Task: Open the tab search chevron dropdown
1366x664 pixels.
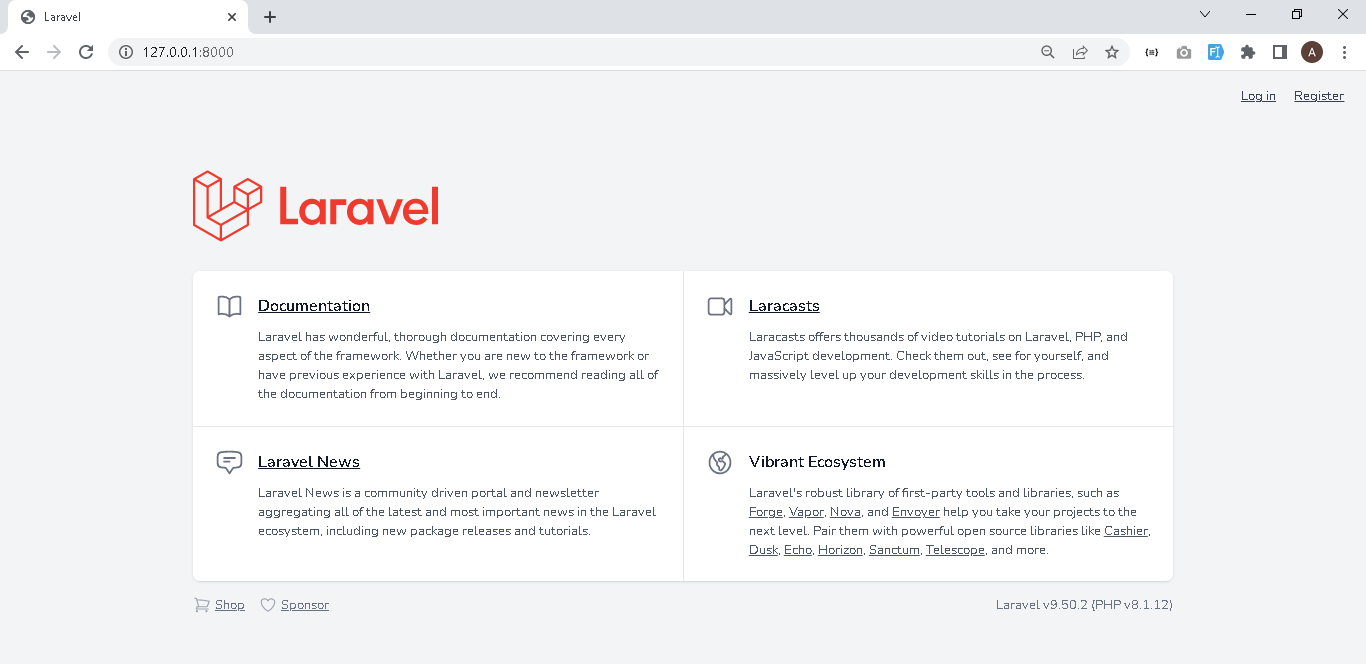Action: click(x=1205, y=14)
